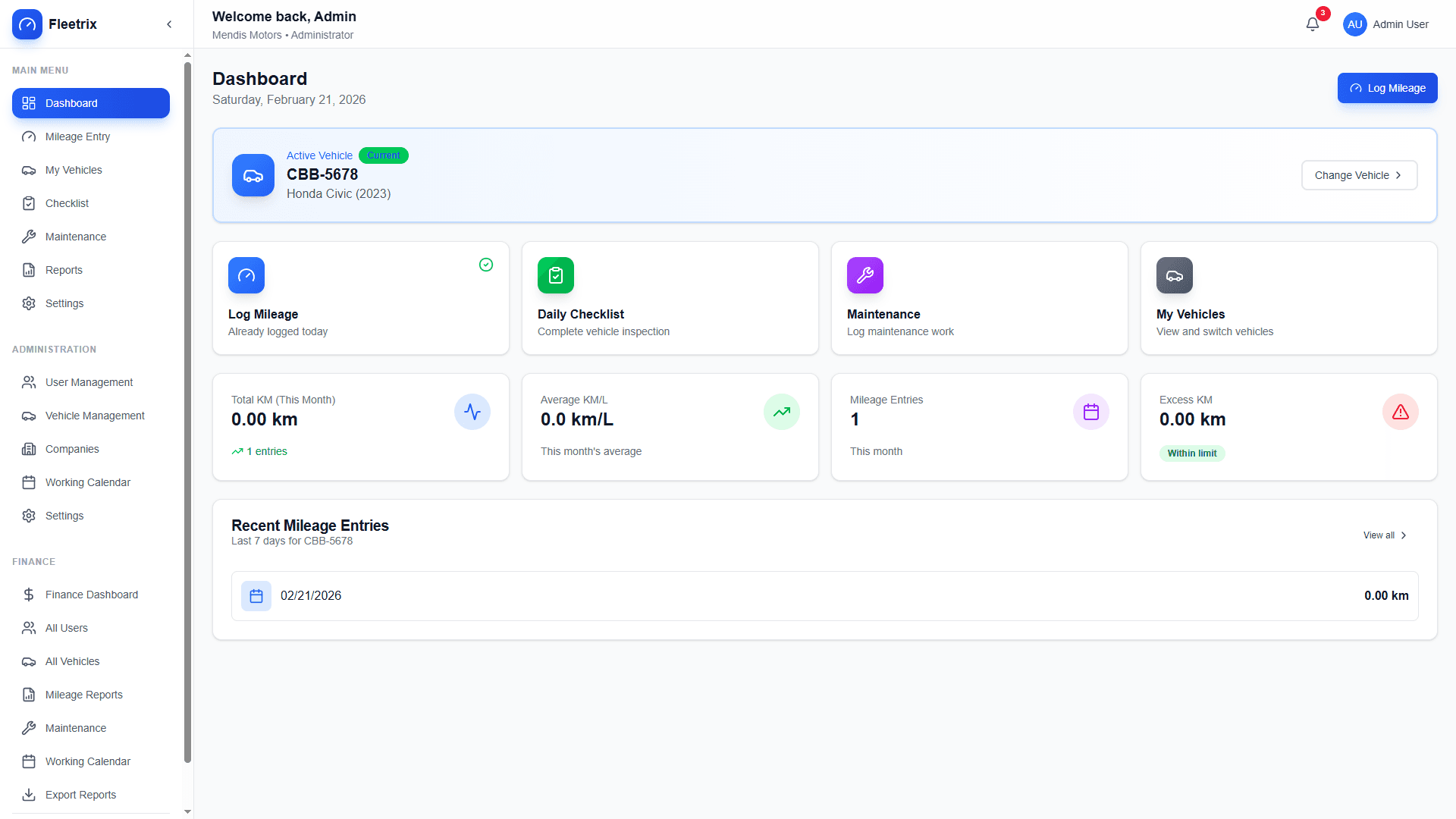The image size is (1456, 819).
Task: Expand Change Vehicle options
Action: tap(1359, 175)
